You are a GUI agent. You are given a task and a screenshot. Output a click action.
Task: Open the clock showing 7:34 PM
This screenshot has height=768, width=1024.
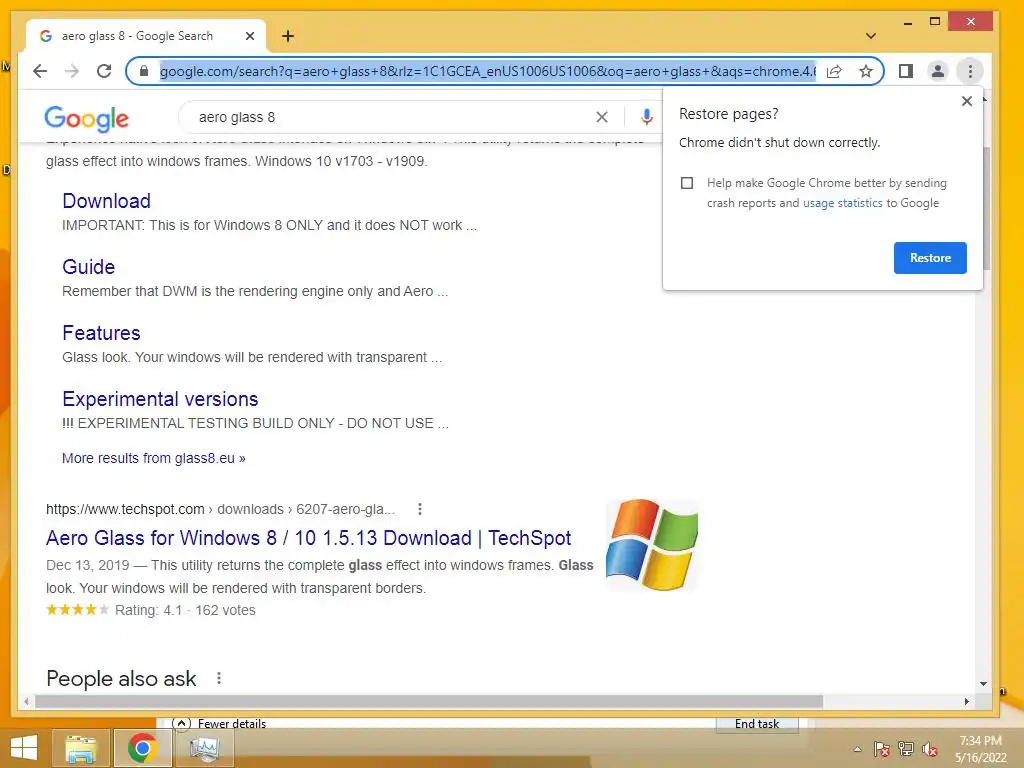(x=980, y=749)
